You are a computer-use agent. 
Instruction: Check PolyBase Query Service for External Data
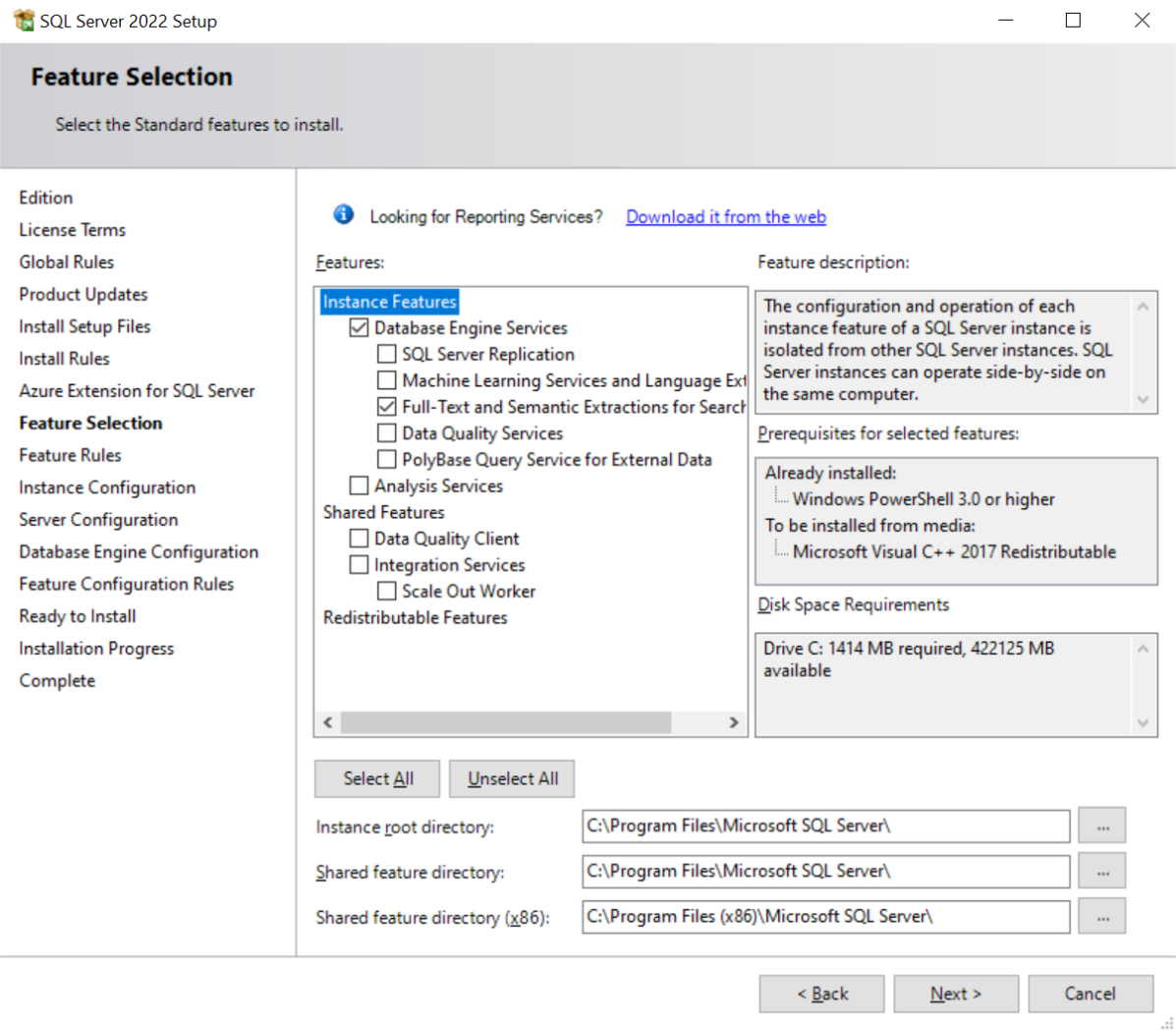click(x=386, y=459)
